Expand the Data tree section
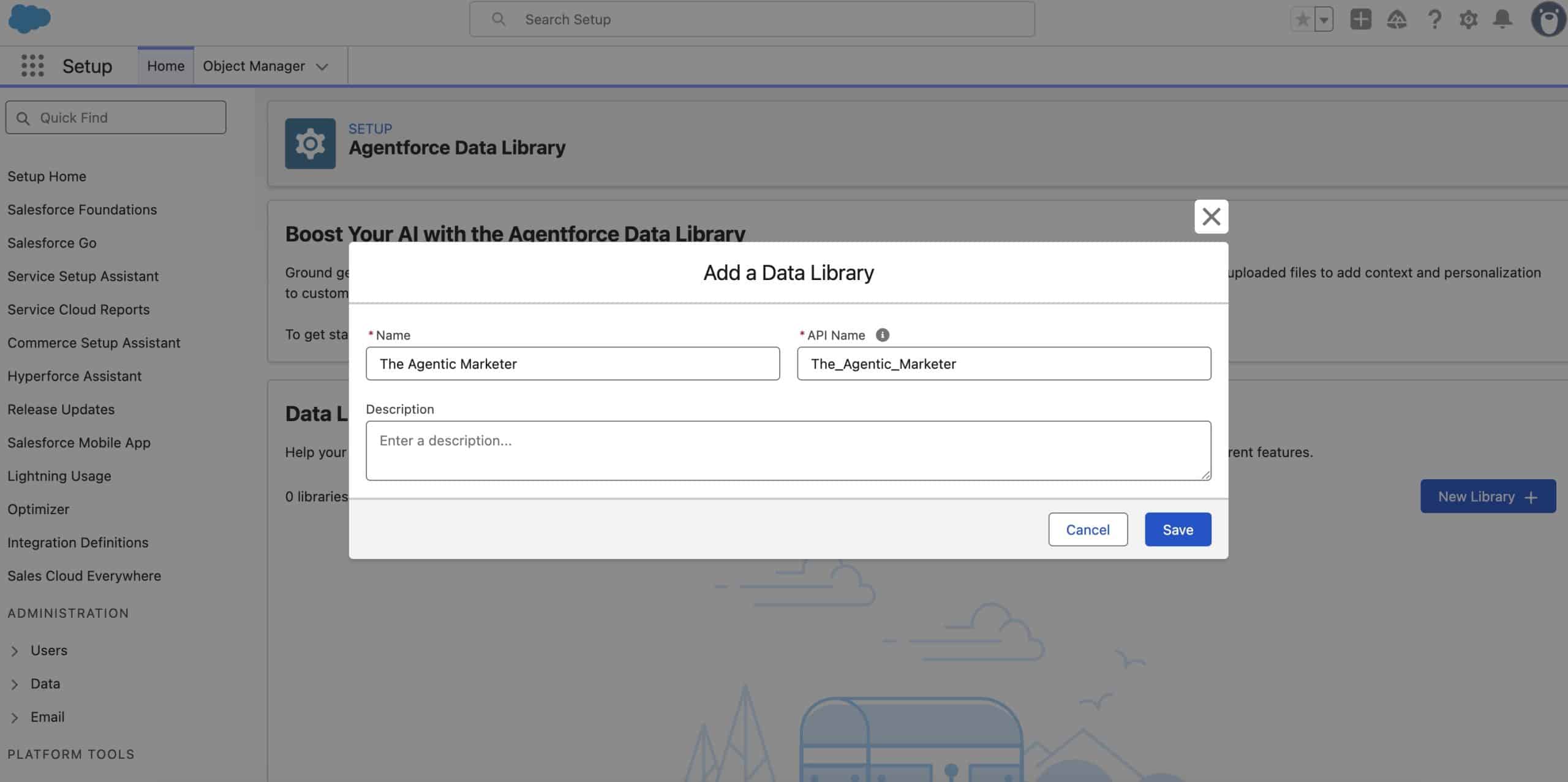The height and width of the screenshot is (782, 1568). coord(15,684)
